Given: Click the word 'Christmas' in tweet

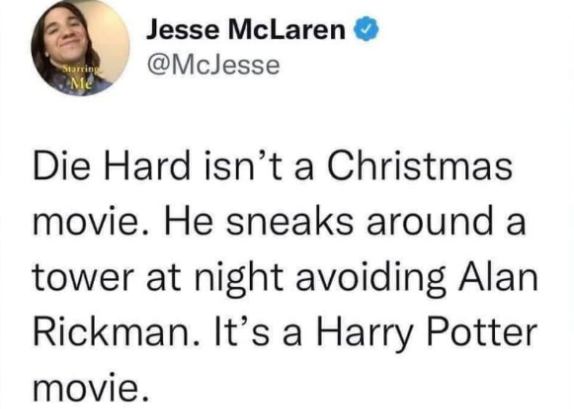Looking at the screenshot, I should pos(419,165).
